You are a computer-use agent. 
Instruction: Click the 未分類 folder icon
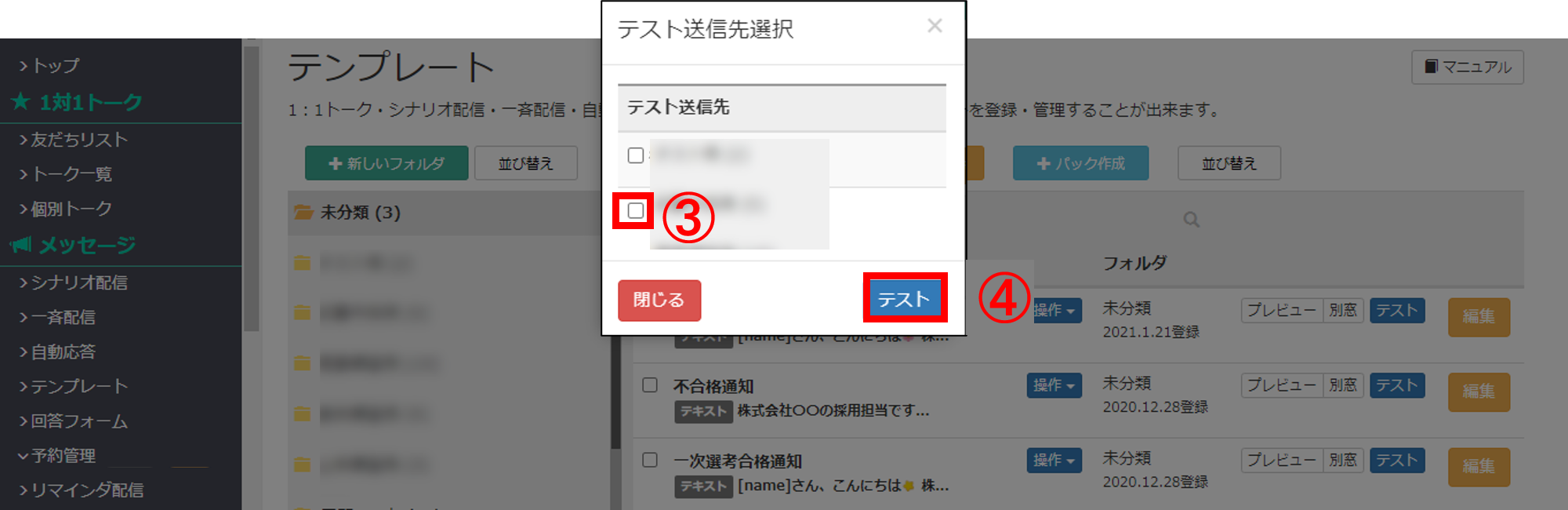(303, 213)
